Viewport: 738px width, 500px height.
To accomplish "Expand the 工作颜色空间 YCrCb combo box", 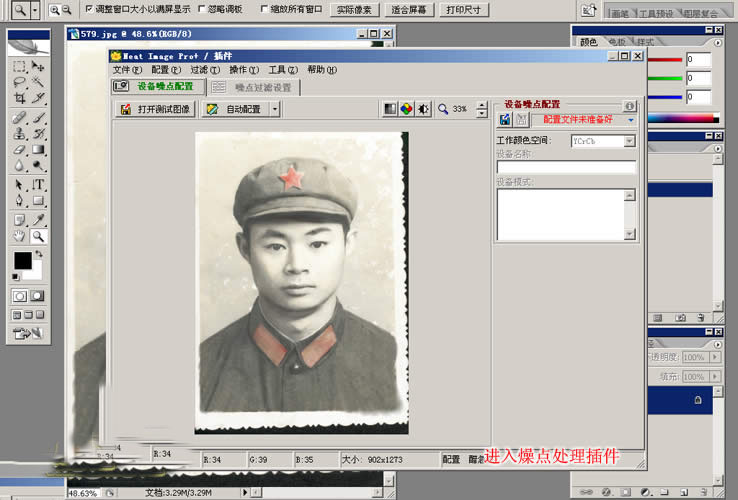I will pyautogui.click(x=629, y=141).
